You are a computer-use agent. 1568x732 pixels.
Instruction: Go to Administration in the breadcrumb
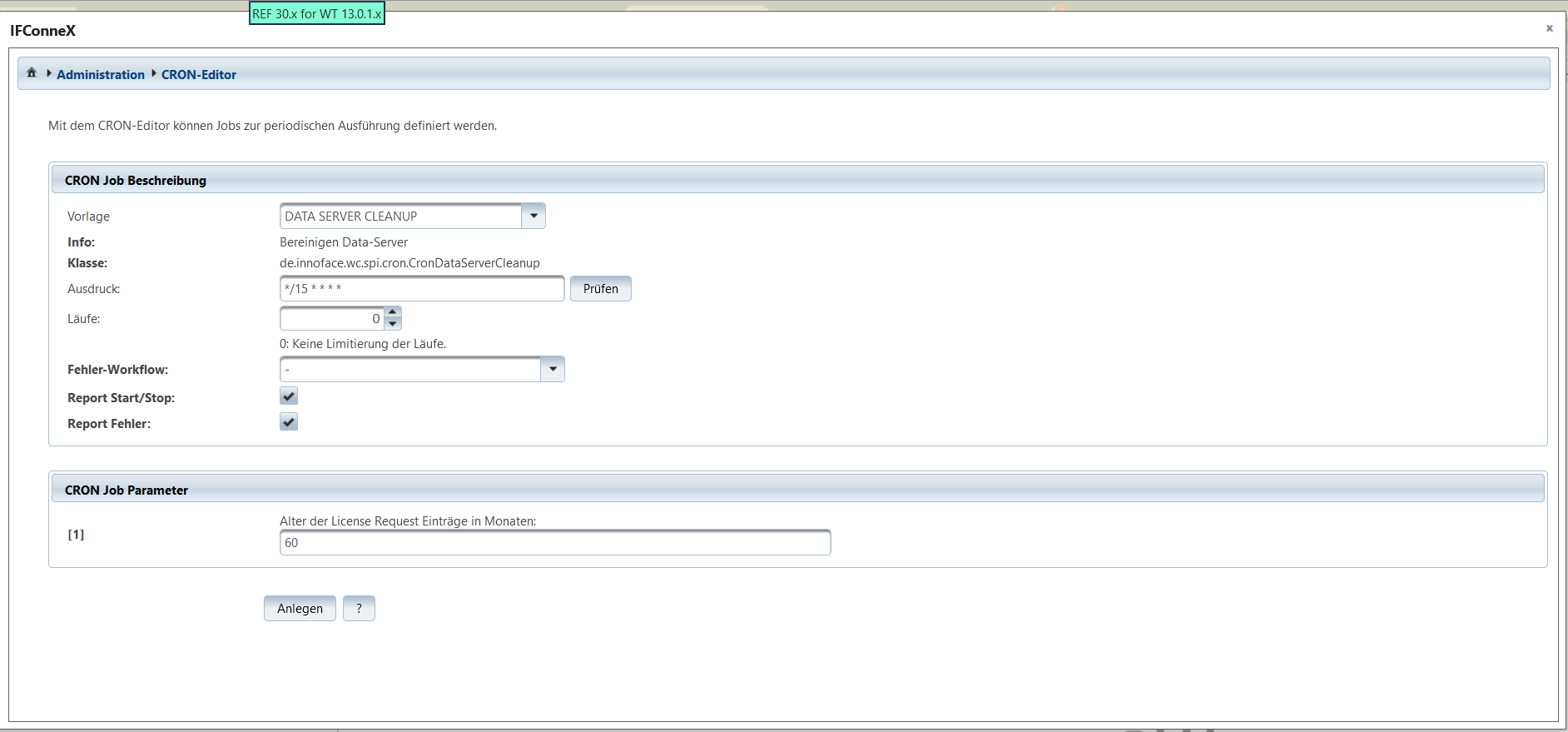tap(101, 75)
